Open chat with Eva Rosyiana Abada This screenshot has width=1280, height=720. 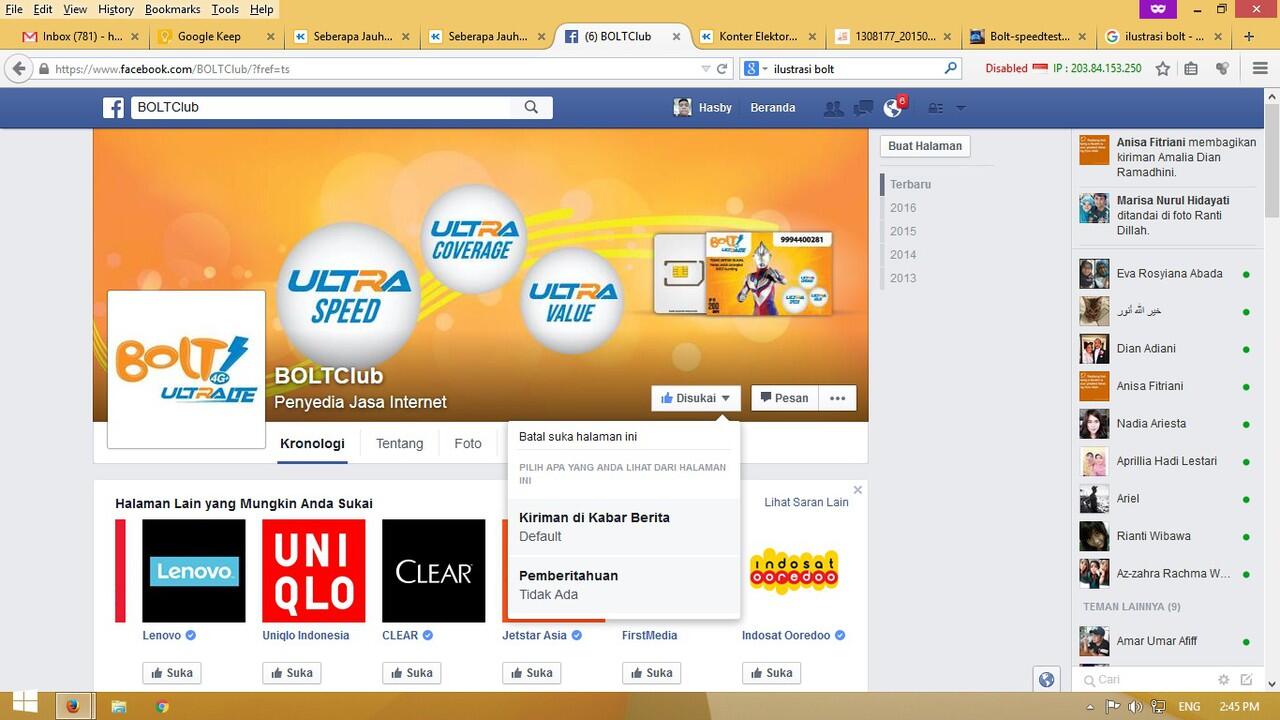(1165, 274)
